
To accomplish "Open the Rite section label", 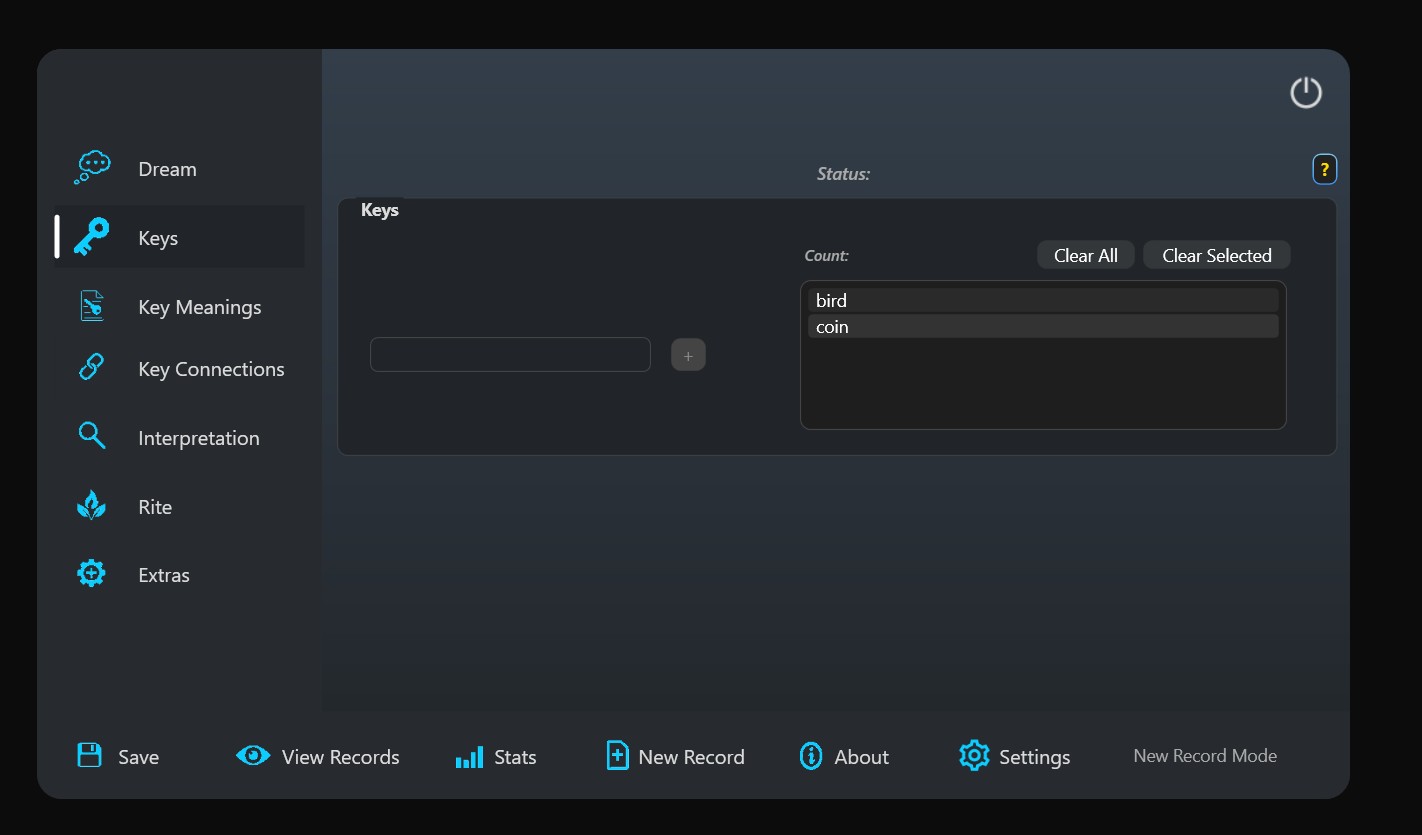I will click(x=155, y=507).
